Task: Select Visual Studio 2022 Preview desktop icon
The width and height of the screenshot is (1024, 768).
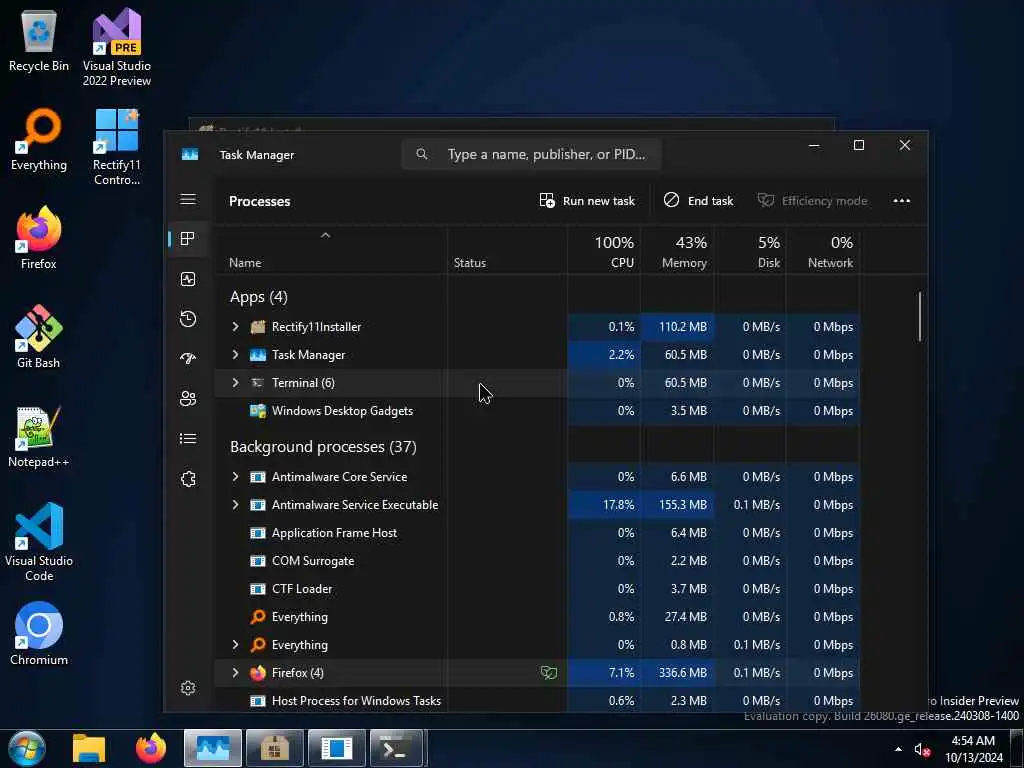Action: point(117,47)
